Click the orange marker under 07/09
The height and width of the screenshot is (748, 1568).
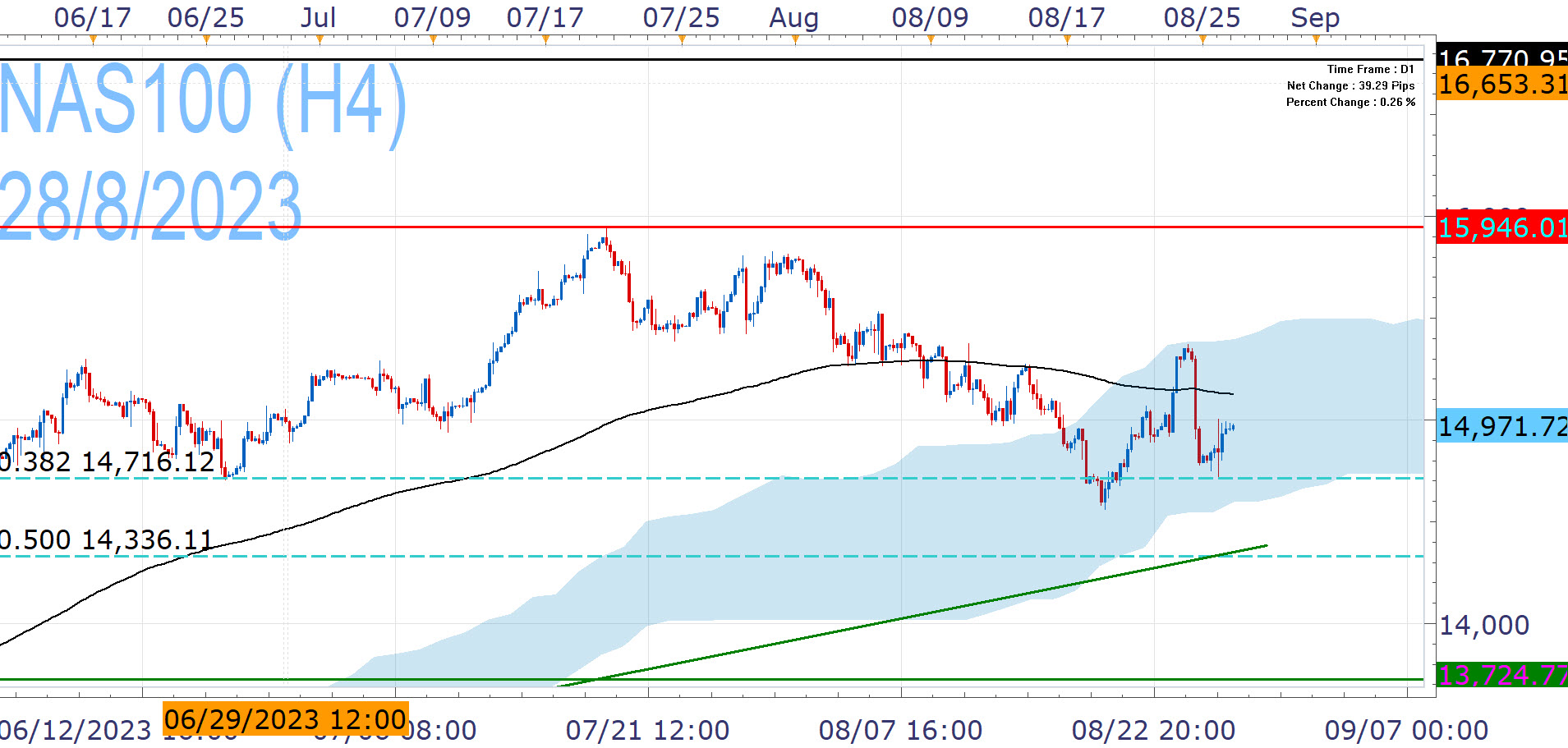[x=433, y=39]
